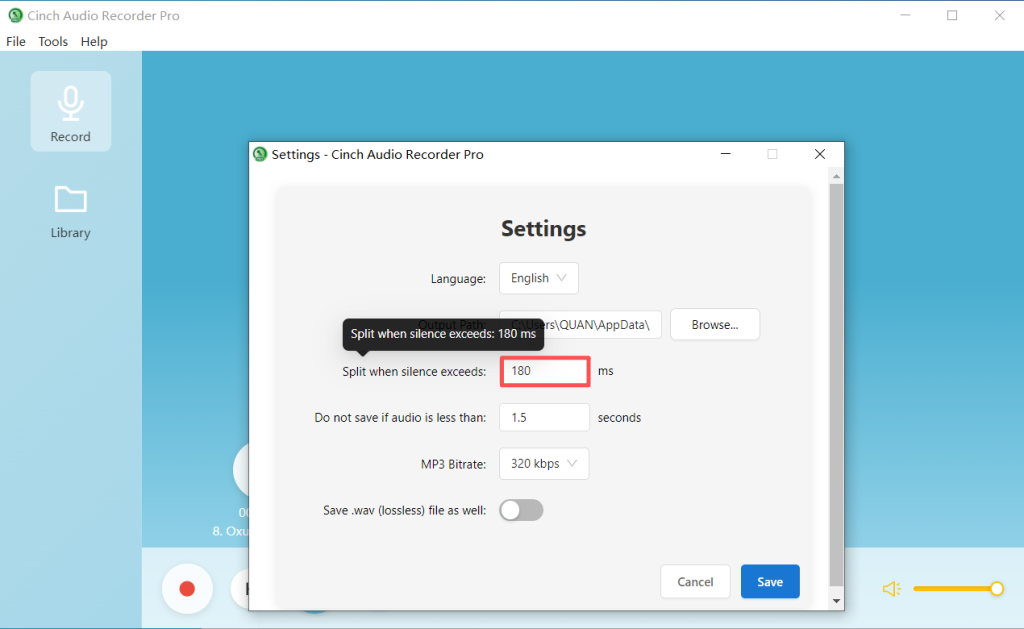Open the Tools menu

coord(53,42)
